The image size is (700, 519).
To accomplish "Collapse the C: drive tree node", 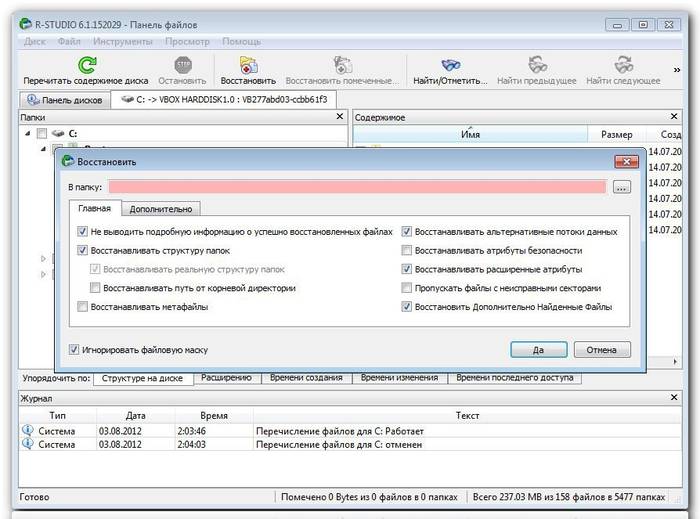I will click(28, 134).
